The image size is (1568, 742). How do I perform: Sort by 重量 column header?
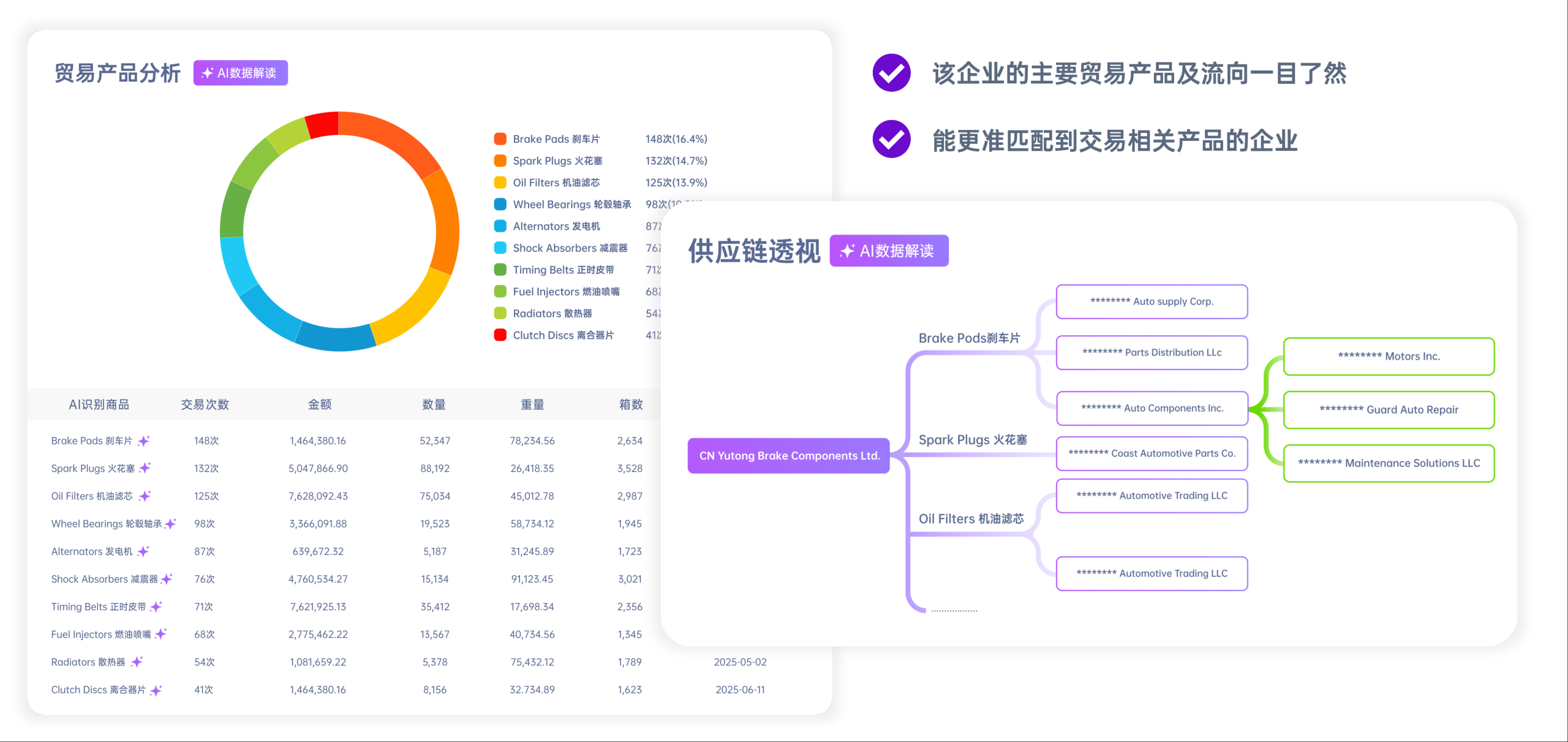pos(533,404)
